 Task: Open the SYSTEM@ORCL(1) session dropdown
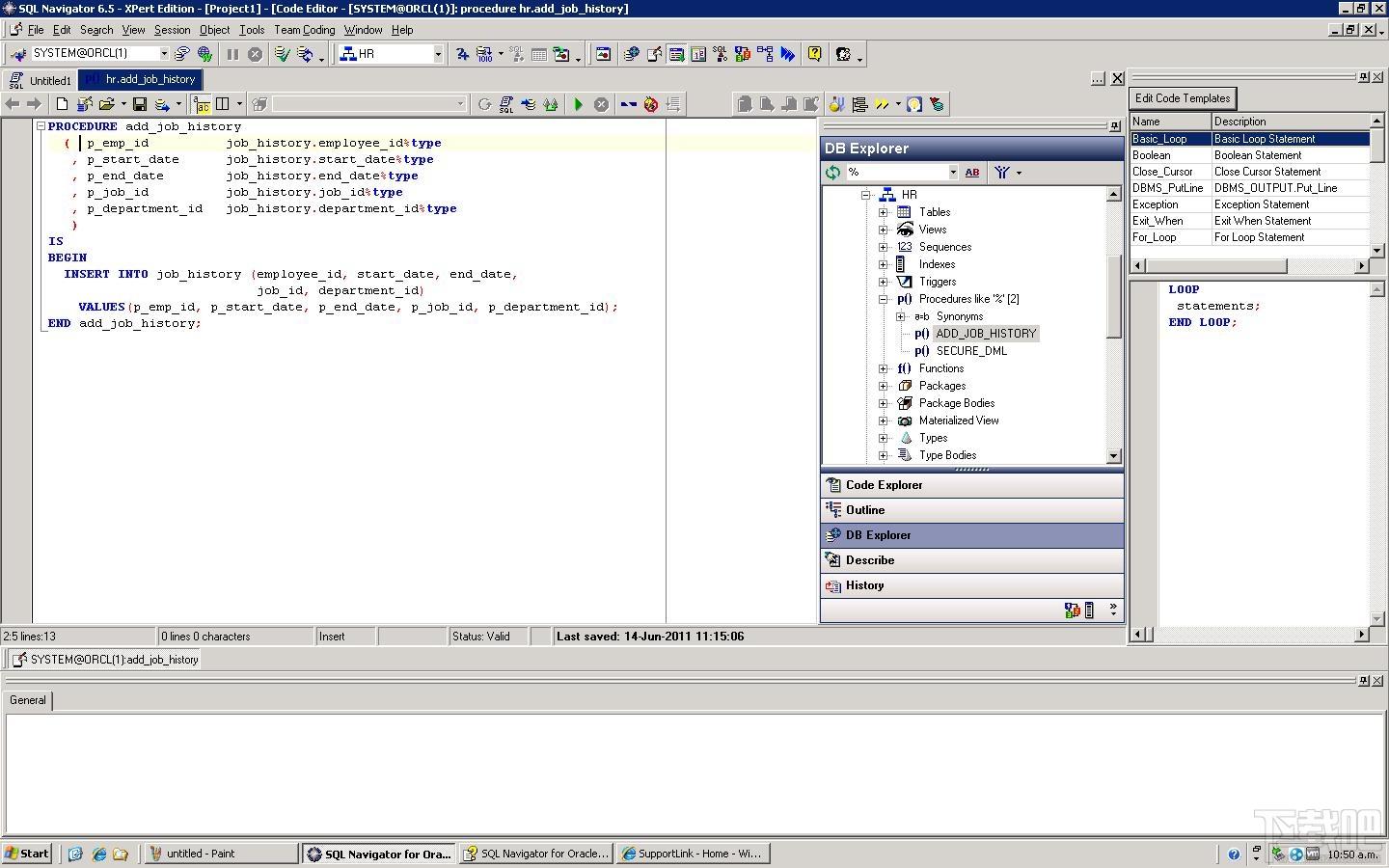pos(163,54)
